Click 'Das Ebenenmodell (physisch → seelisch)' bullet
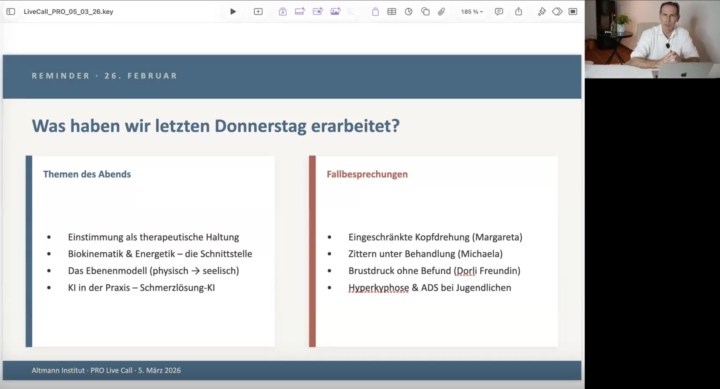 tap(153, 271)
